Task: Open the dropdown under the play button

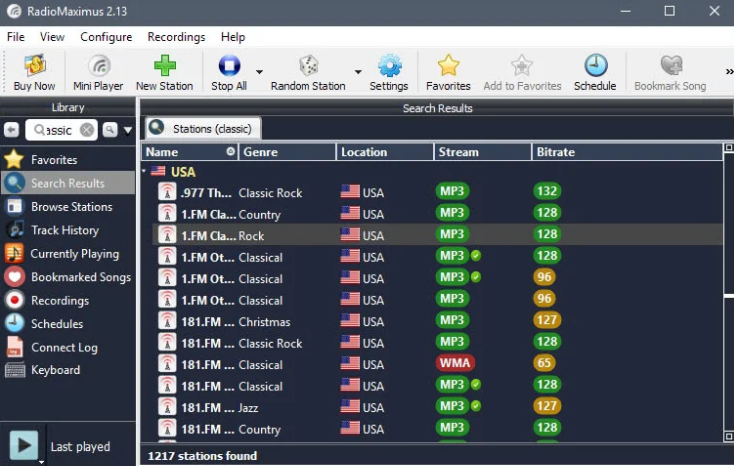Action: click(x=41, y=462)
